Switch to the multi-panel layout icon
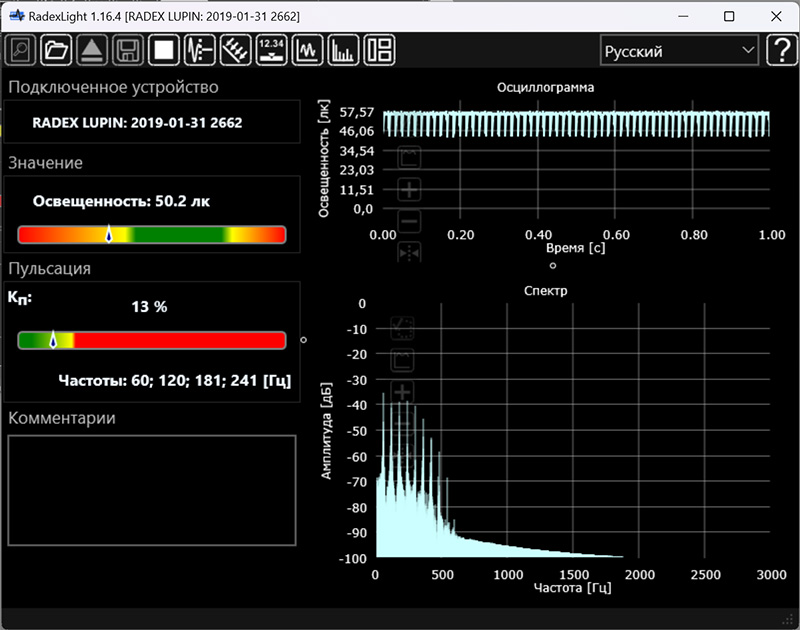The width and height of the screenshot is (800, 630). point(379,49)
